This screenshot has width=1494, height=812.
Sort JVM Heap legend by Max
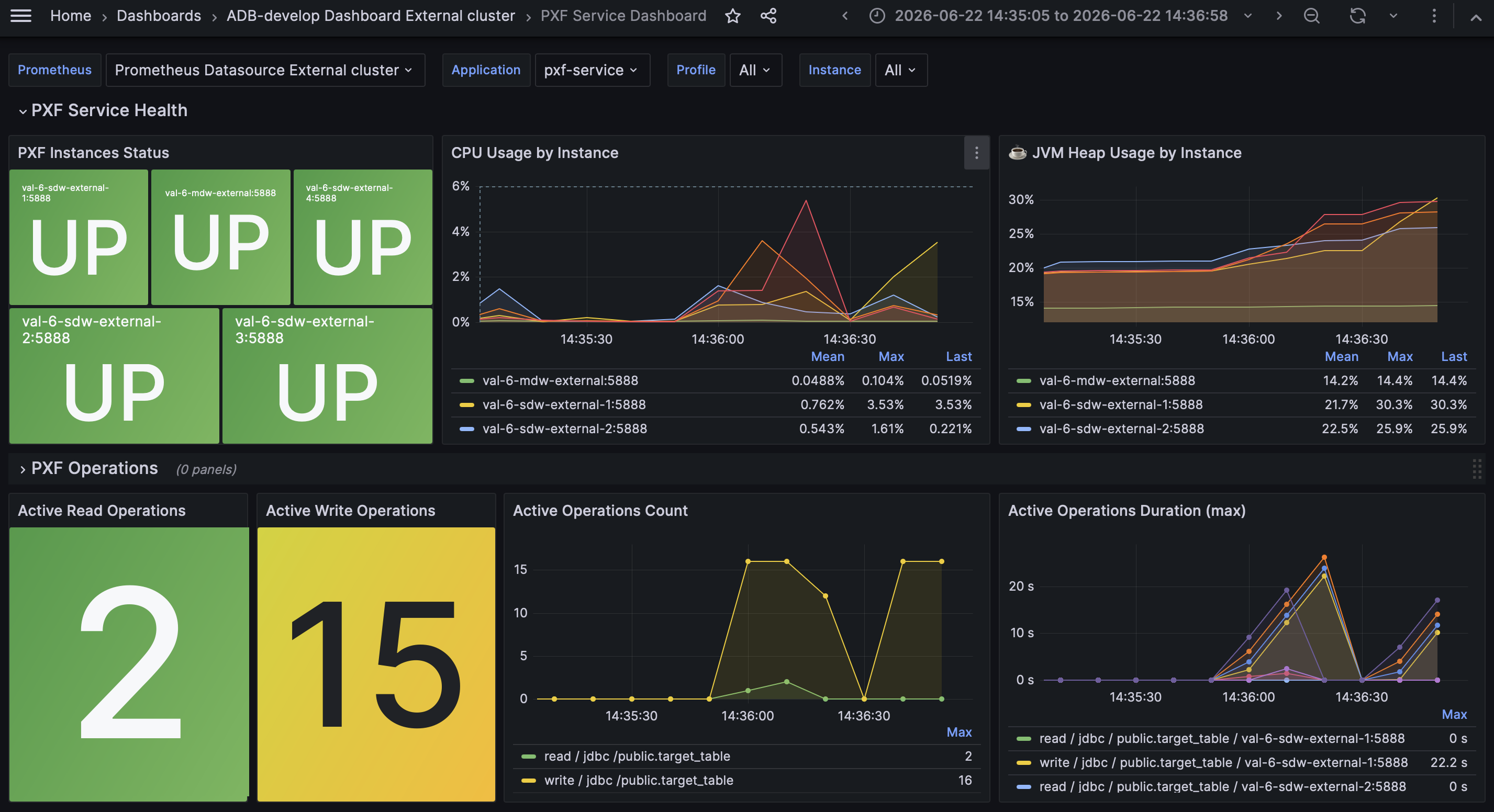coord(1399,356)
